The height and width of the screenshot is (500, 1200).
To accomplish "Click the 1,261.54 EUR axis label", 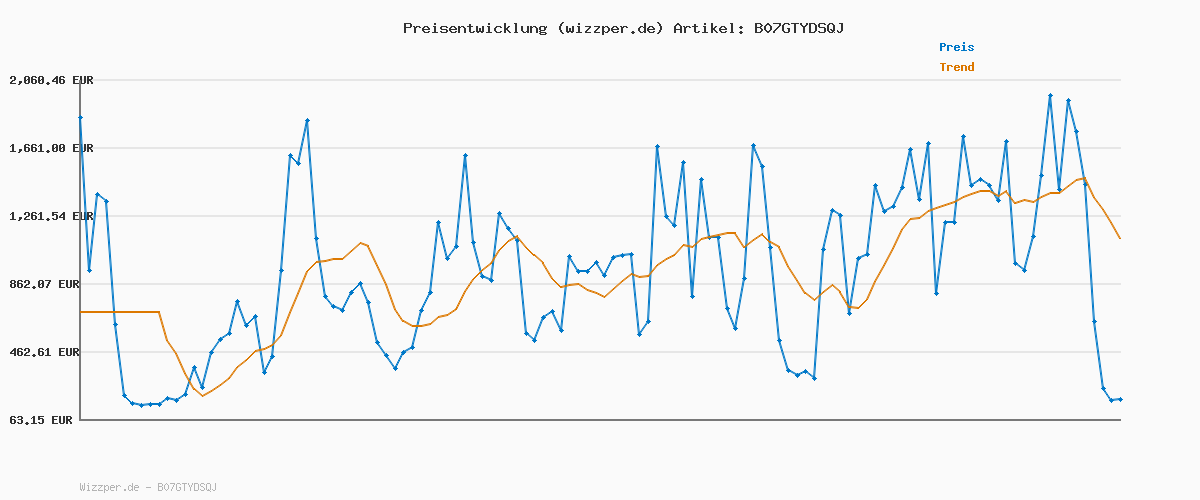I will 51,216.
